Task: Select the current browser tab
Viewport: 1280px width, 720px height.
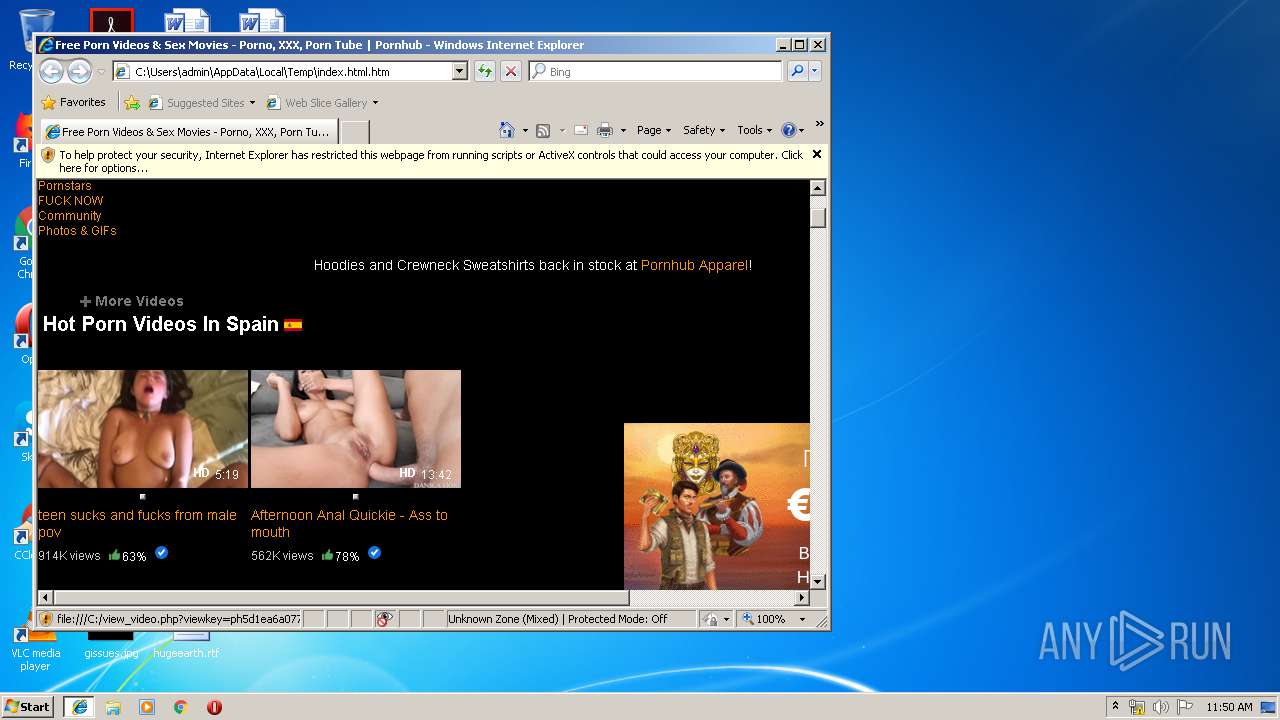Action: [x=188, y=132]
